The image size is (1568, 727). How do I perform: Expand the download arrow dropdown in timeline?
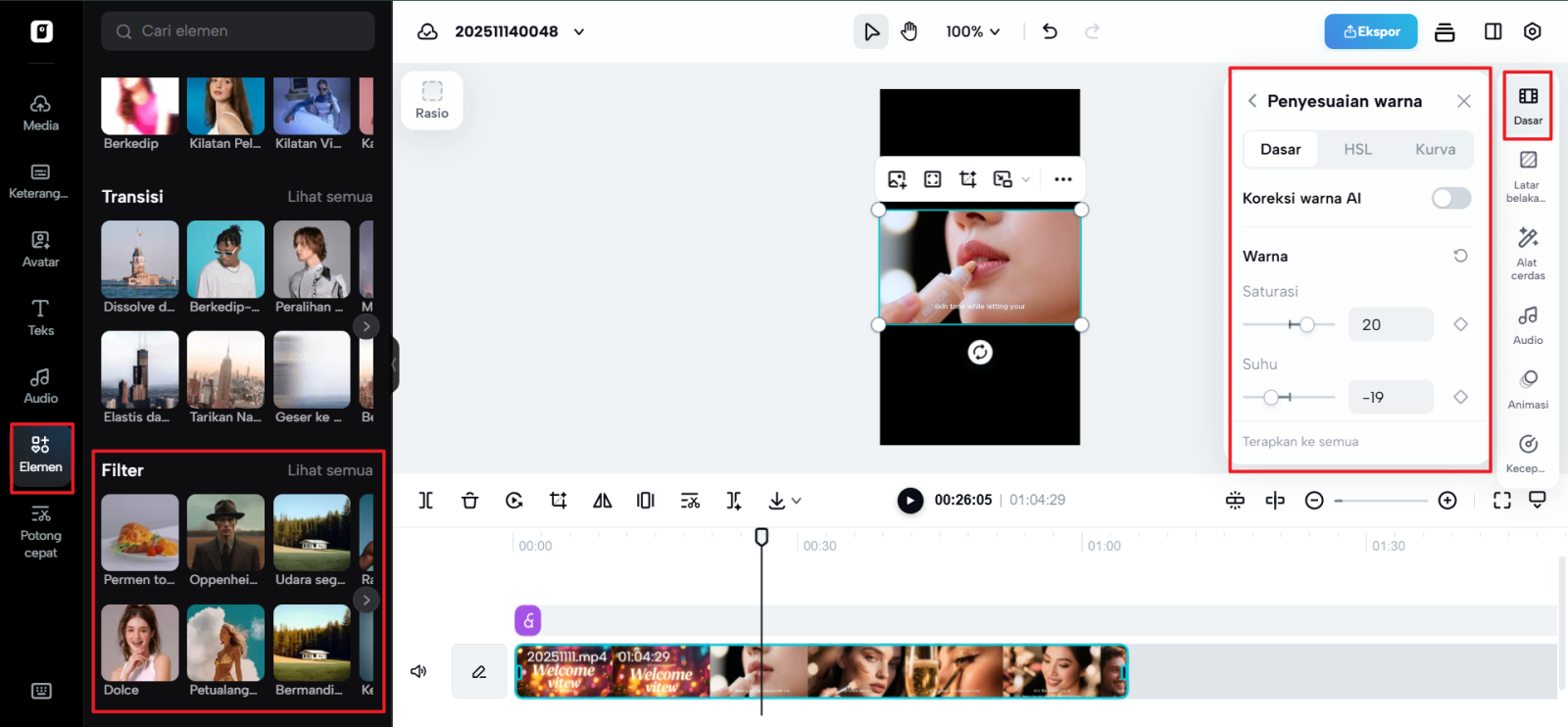tap(796, 501)
